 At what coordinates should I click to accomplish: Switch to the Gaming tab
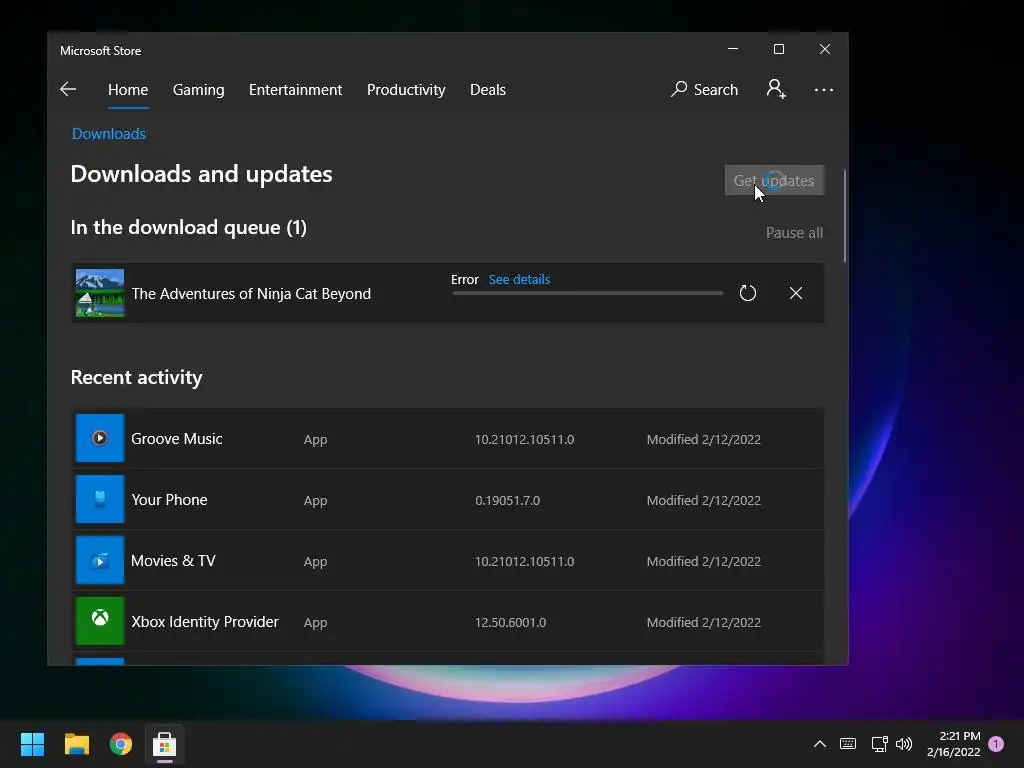pyautogui.click(x=199, y=89)
